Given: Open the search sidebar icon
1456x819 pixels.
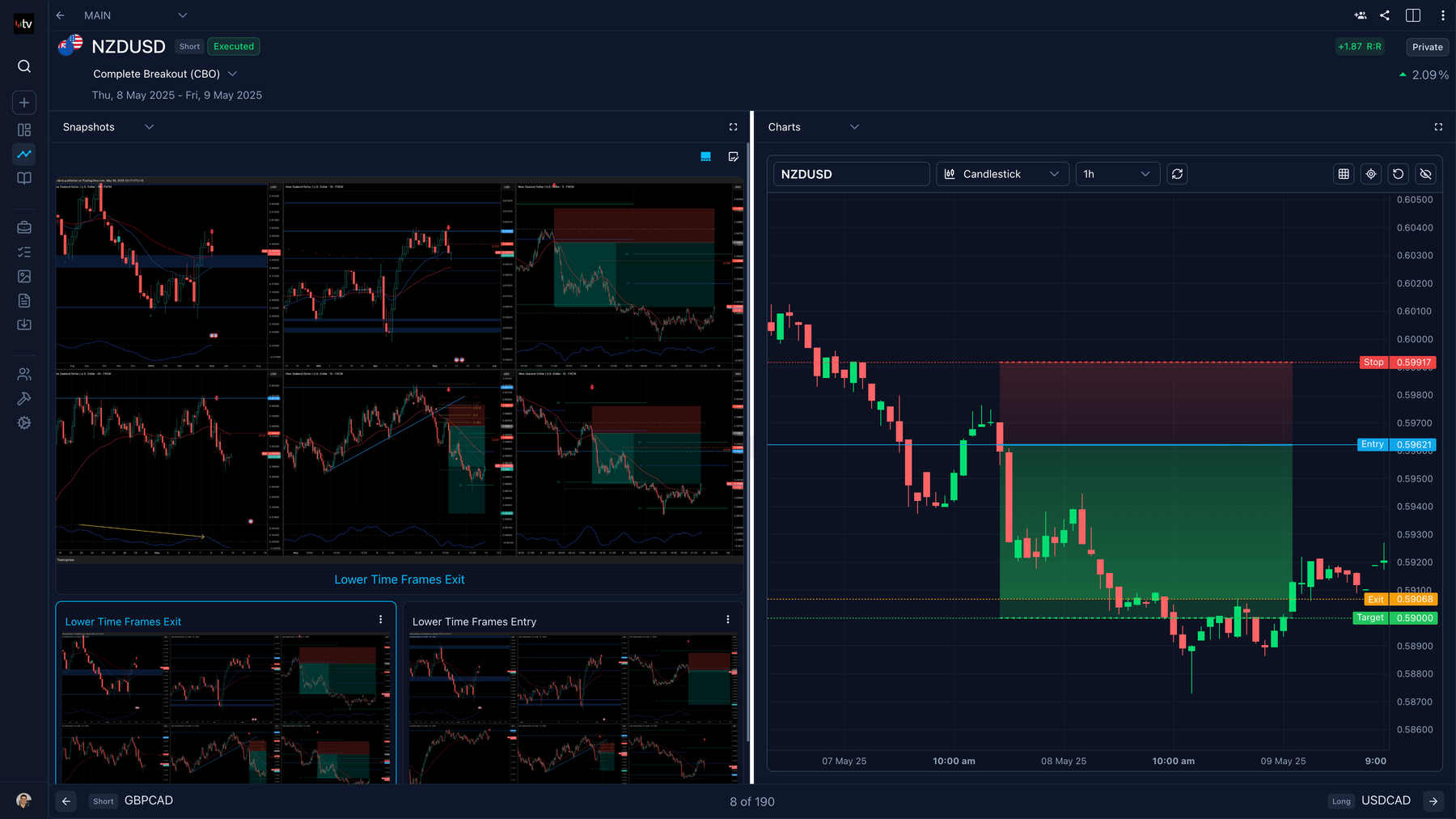Looking at the screenshot, I should pos(23,66).
